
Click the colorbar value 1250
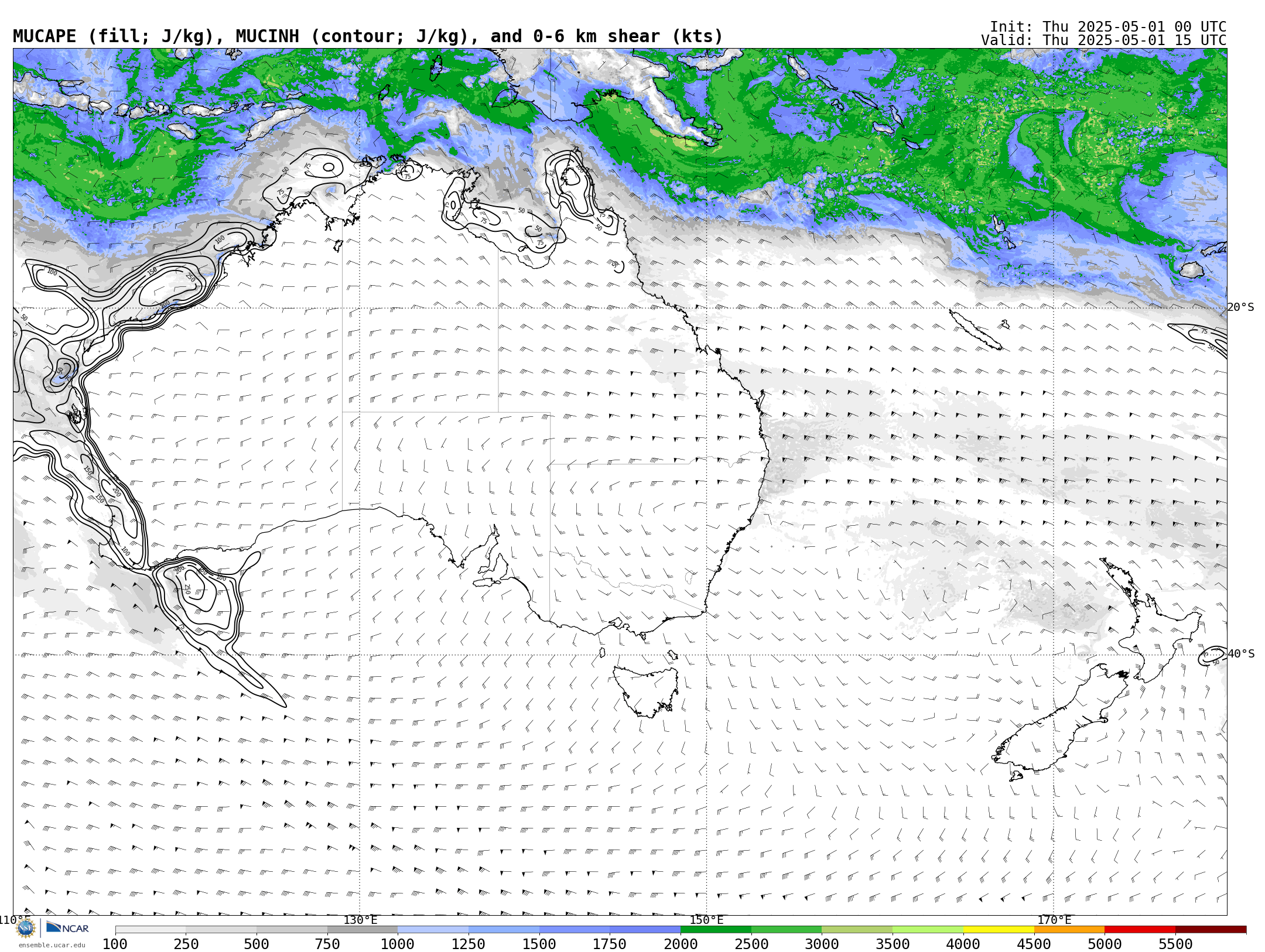click(x=469, y=944)
